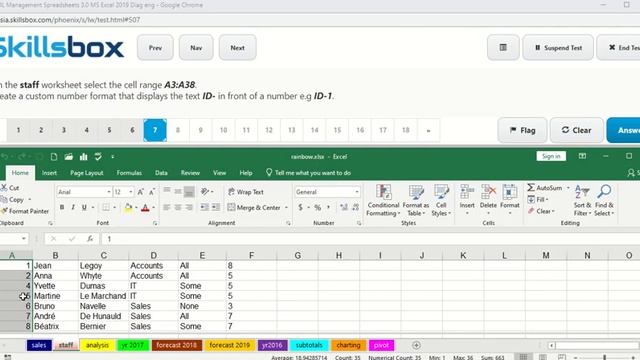Select the pivot worksheet tab

click(x=381, y=345)
